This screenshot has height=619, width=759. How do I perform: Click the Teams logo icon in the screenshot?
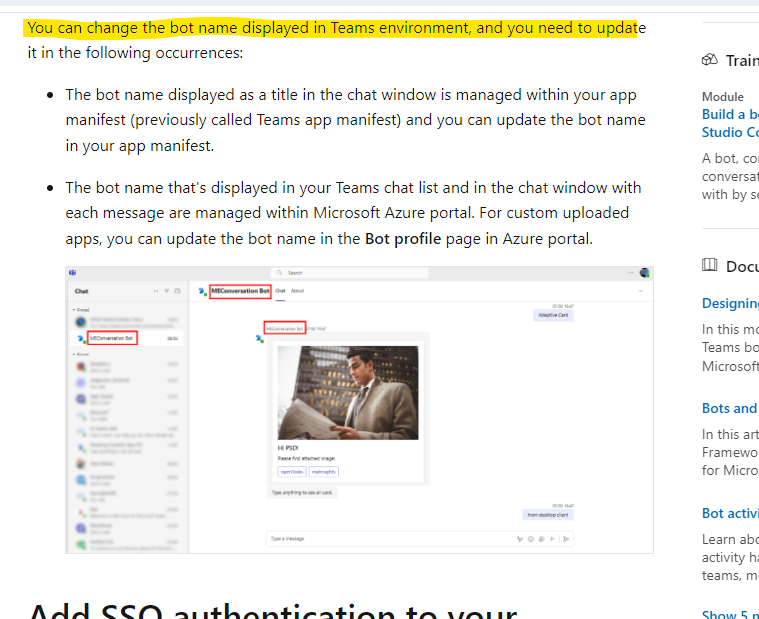tap(73, 272)
